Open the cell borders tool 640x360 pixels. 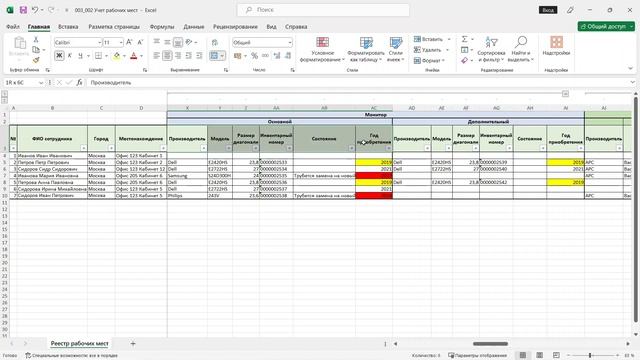98,56
